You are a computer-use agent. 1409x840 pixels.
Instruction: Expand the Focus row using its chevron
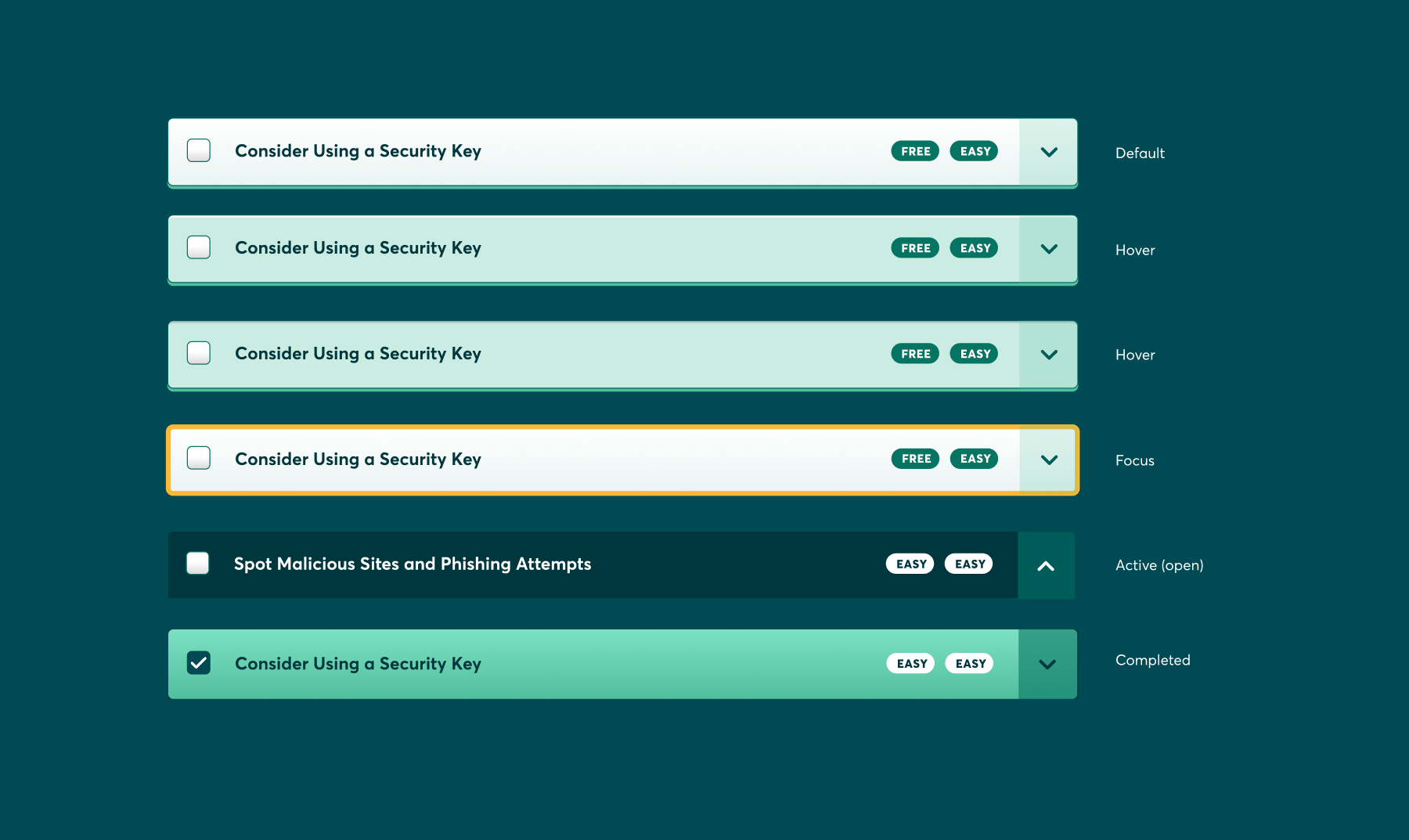click(x=1049, y=460)
